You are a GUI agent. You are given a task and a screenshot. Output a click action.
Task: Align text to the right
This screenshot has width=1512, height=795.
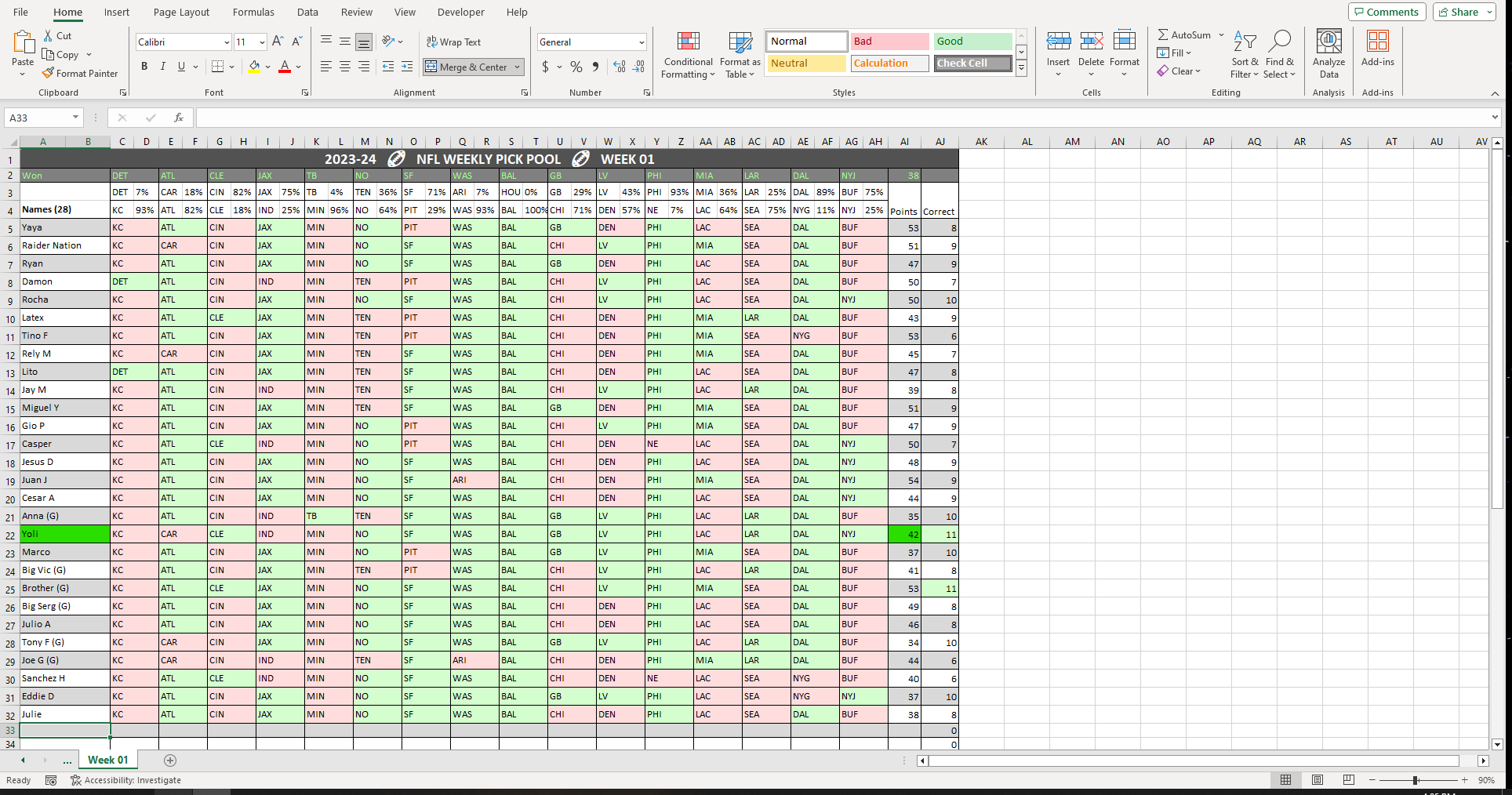coord(364,67)
